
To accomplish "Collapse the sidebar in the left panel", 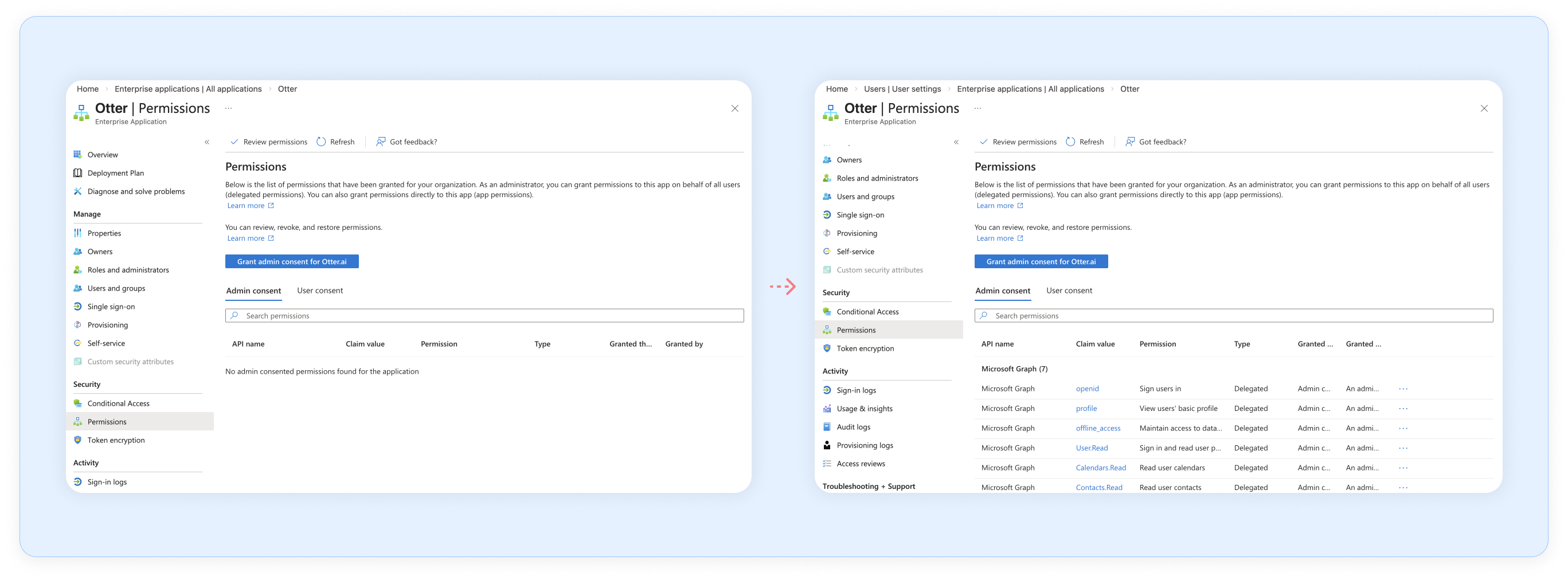I will tap(207, 142).
